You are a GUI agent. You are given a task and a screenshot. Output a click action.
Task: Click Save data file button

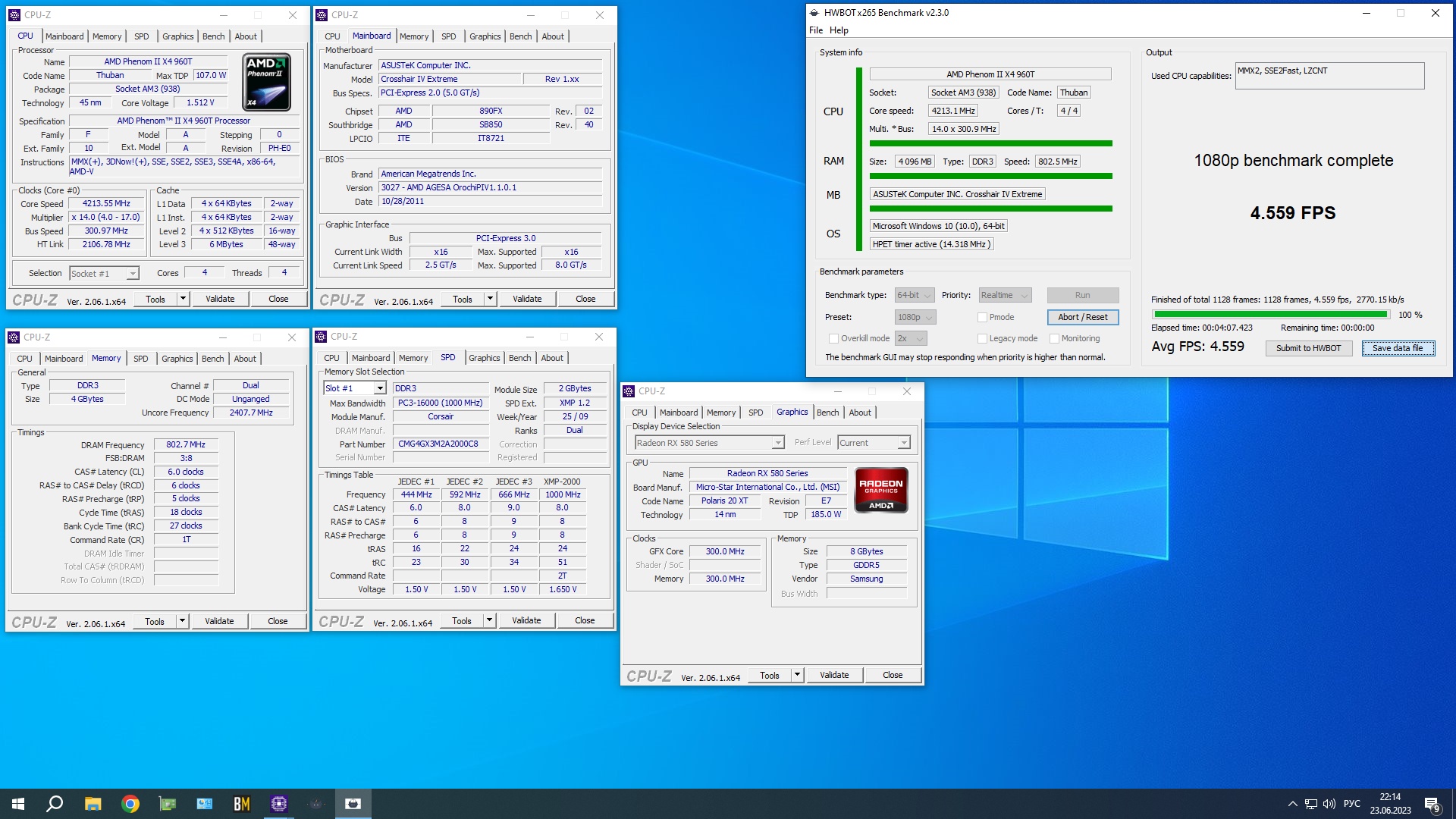tap(1398, 348)
